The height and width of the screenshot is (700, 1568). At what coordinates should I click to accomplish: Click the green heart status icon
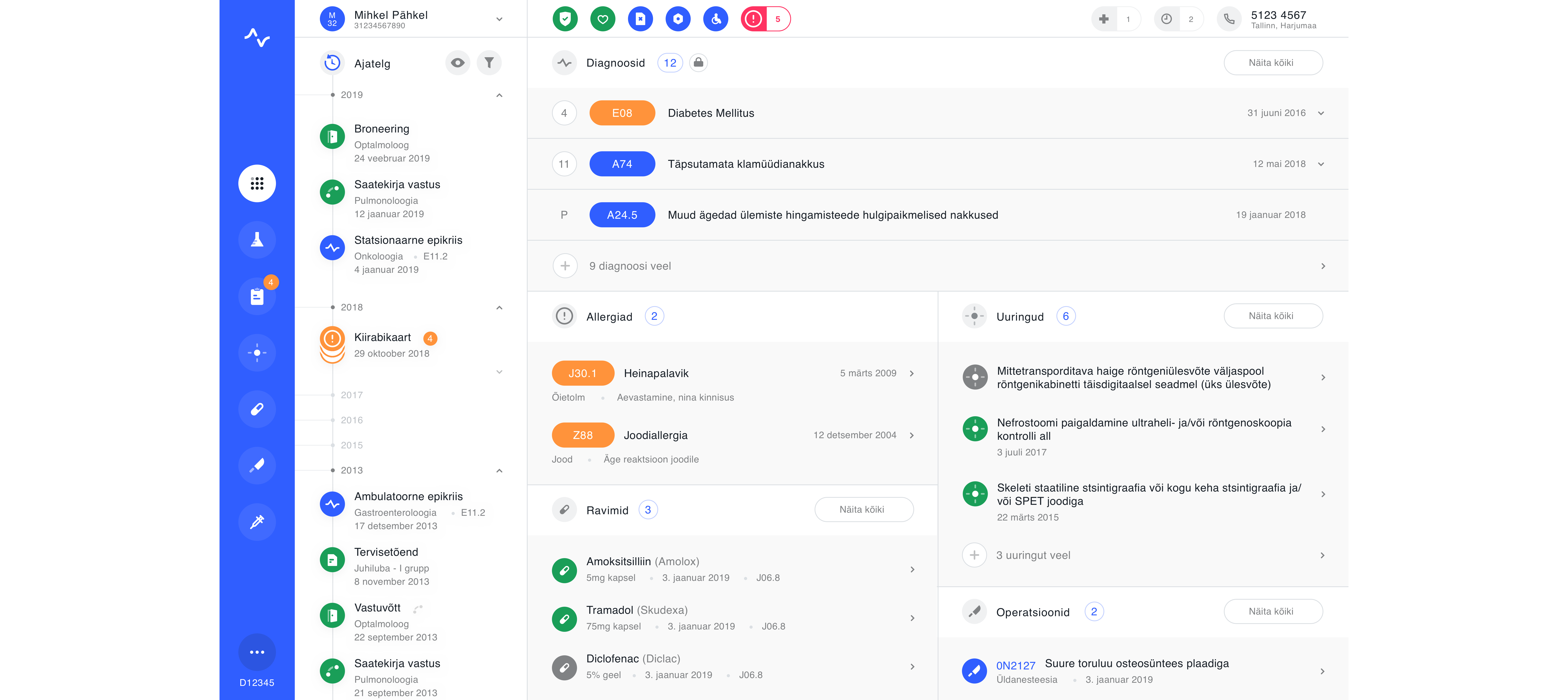pyautogui.click(x=603, y=19)
